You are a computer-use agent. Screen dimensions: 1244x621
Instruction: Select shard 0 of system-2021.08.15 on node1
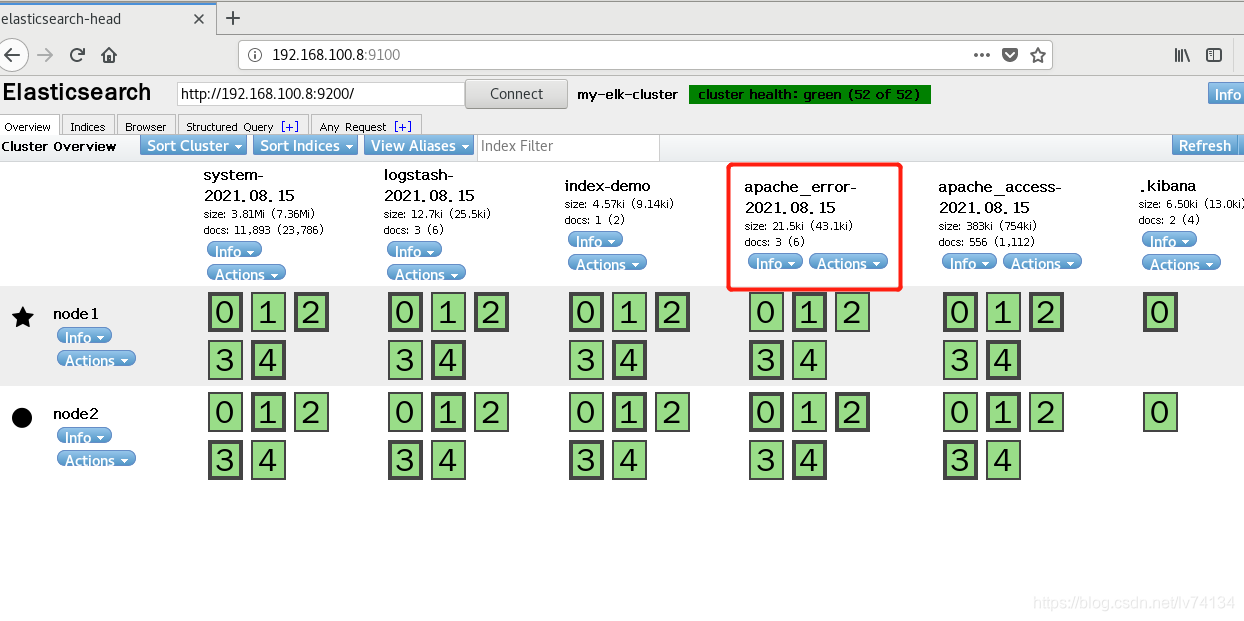225,313
